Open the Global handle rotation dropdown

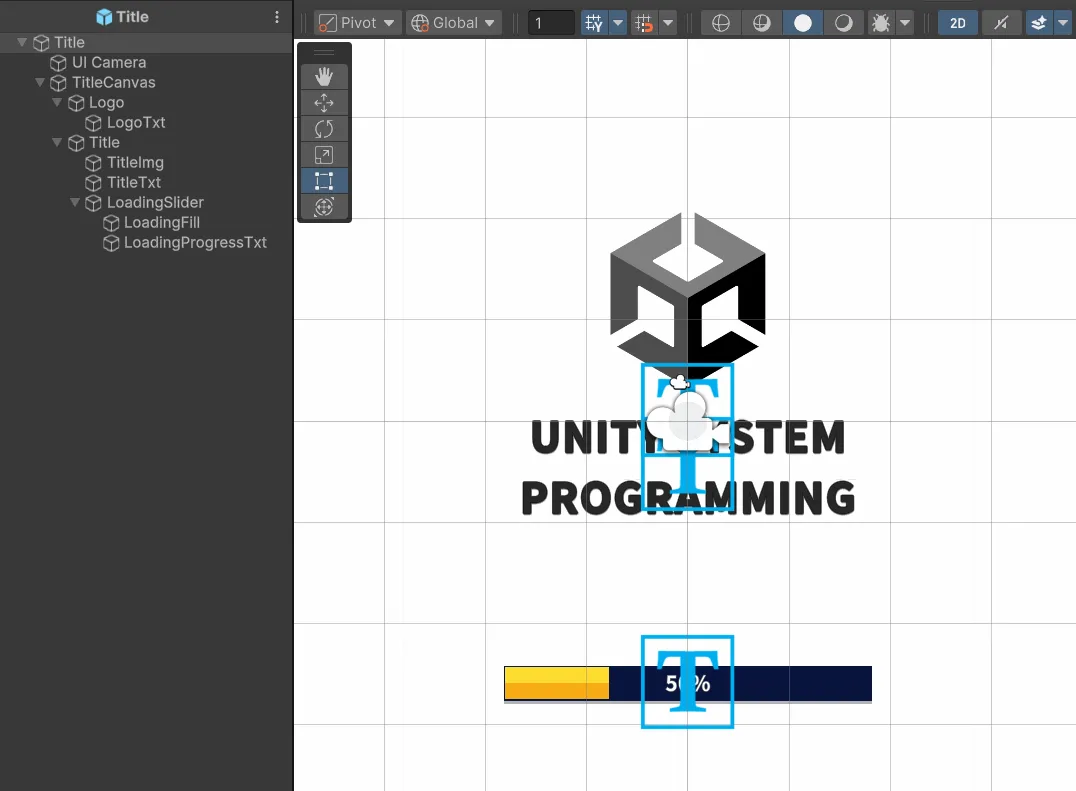(x=453, y=23)
